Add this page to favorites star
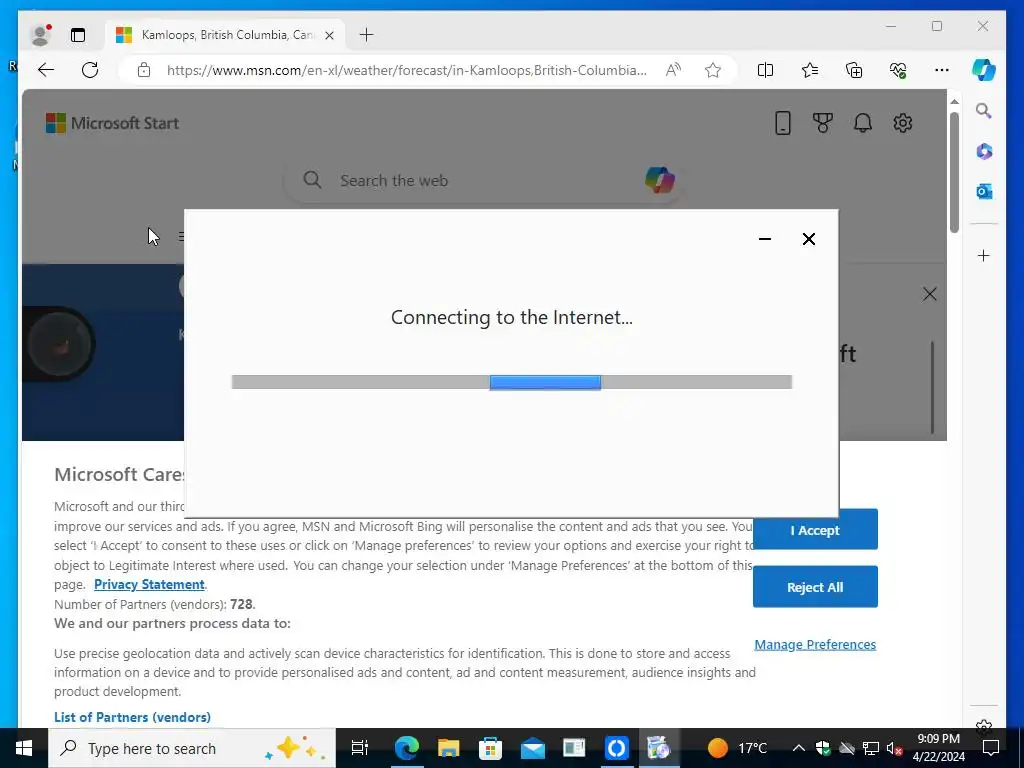The image size is (1024, 768). pyautogui.click(x=712, y=70)
